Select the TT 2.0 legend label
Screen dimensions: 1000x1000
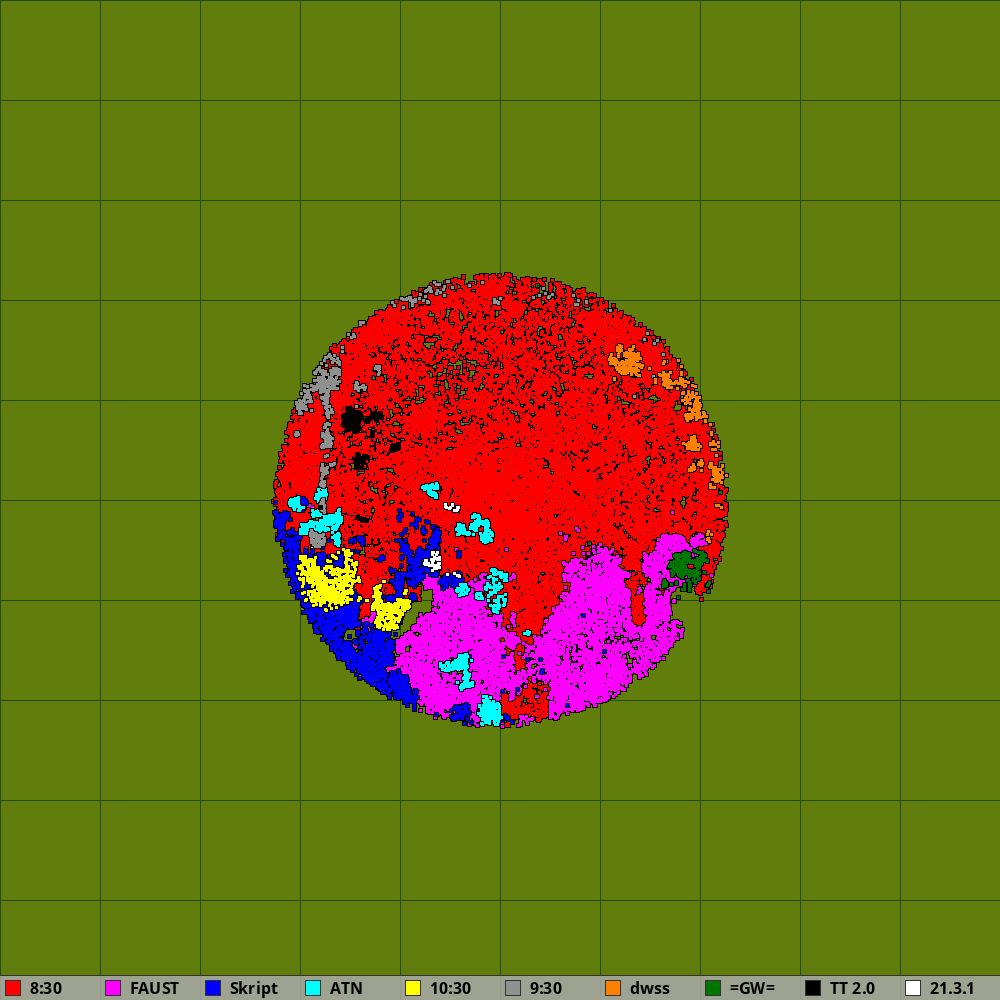(x=852, y=989)
